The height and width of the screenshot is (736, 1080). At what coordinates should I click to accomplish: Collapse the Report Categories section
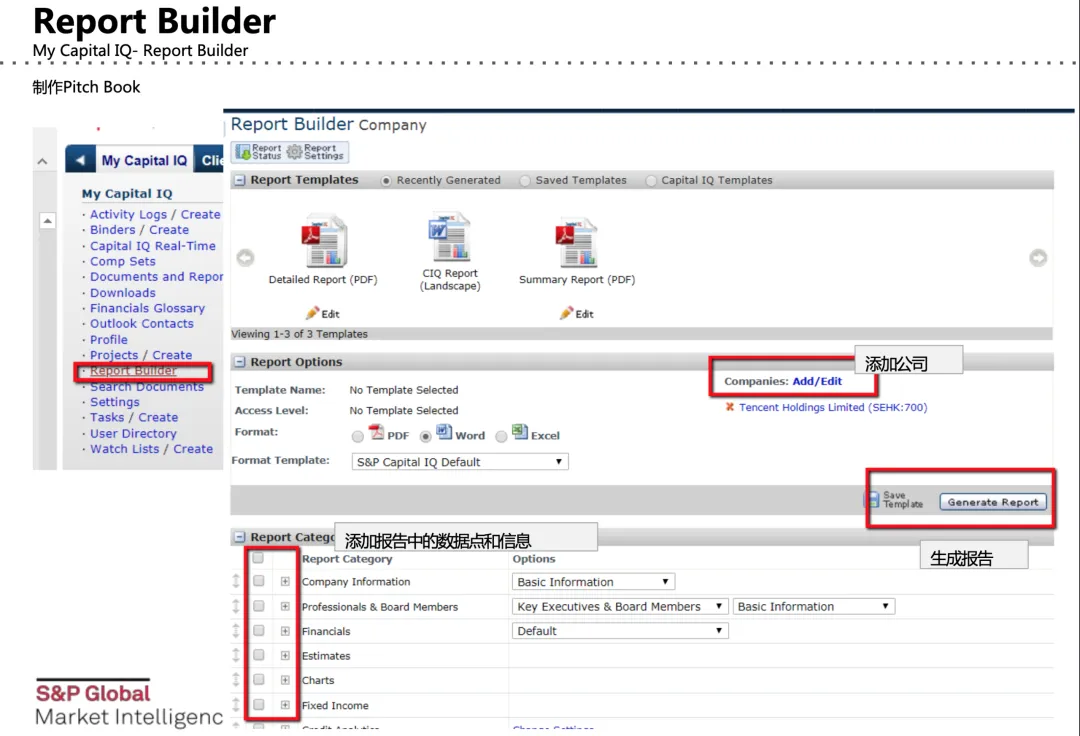[240, 537]
